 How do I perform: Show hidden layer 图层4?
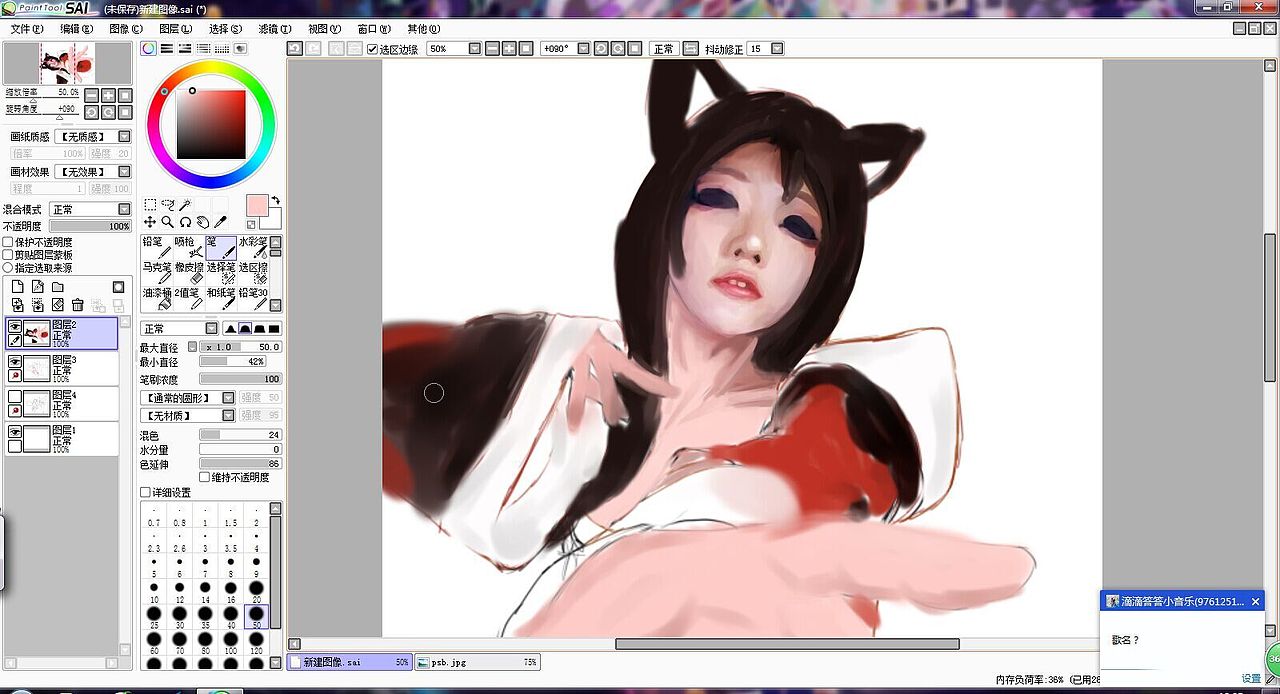15,395
